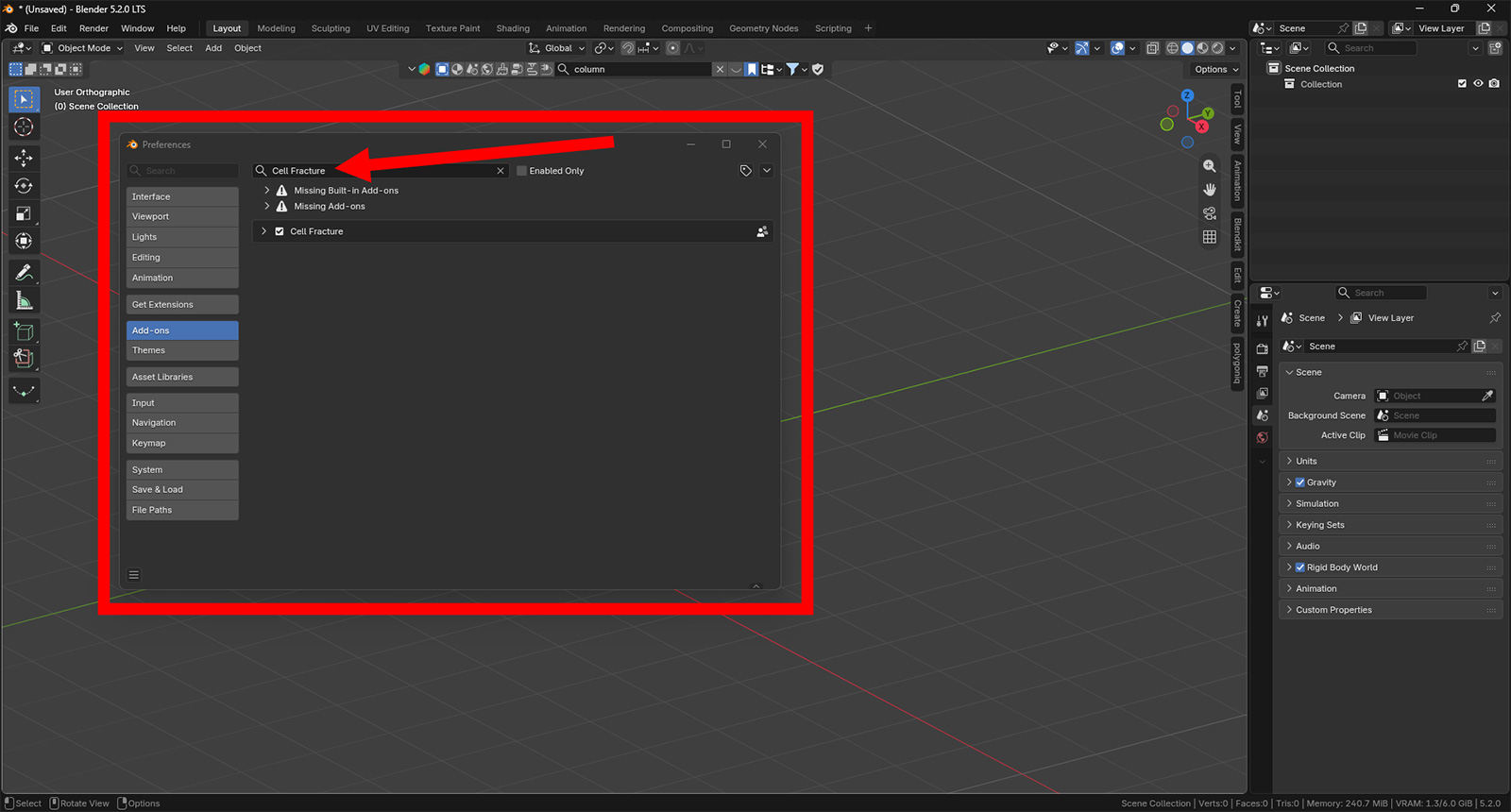
Task: Open the World properties tab icon
Action: (x=1263, y=438)
